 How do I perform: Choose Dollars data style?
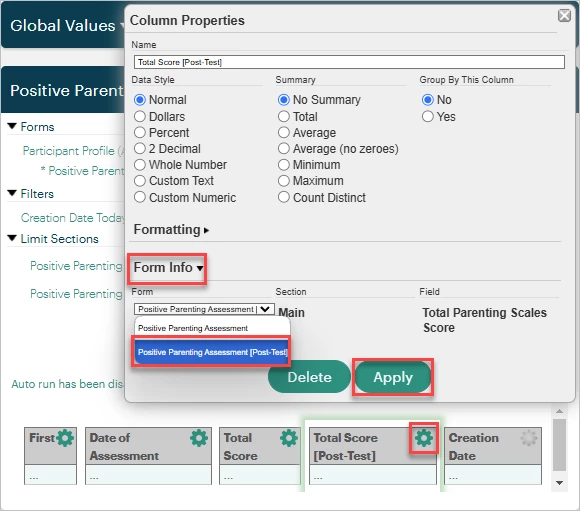point(140,116)
